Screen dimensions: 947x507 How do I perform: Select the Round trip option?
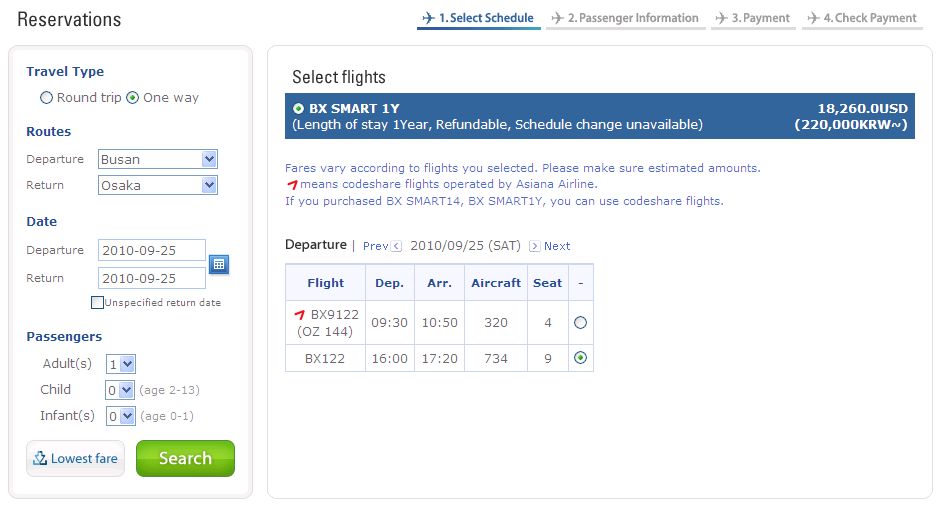pyautogui.click(x=46, y=98)
